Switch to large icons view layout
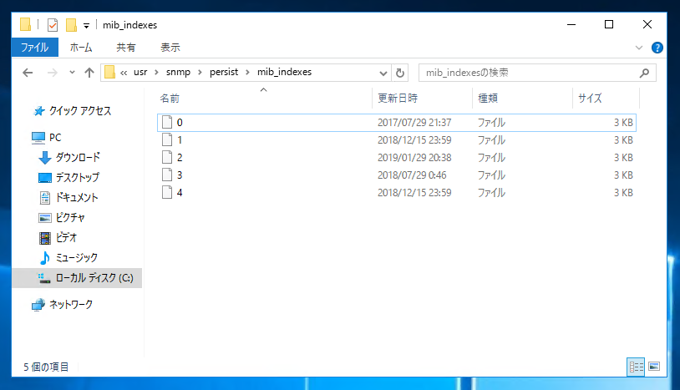This screenshot has height=390, width=680. point(654,367)
